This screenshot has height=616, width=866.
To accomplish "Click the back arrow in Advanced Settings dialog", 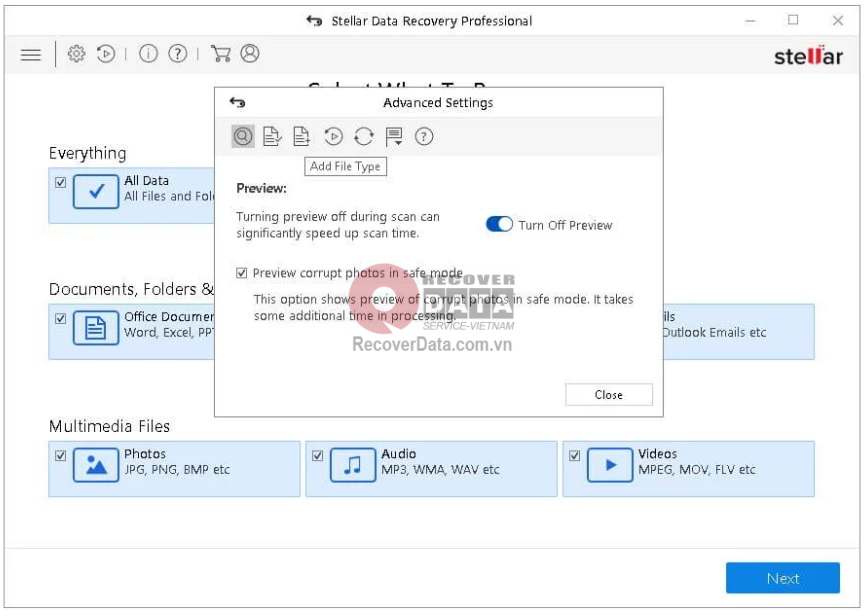I will [x=237, y=102].
